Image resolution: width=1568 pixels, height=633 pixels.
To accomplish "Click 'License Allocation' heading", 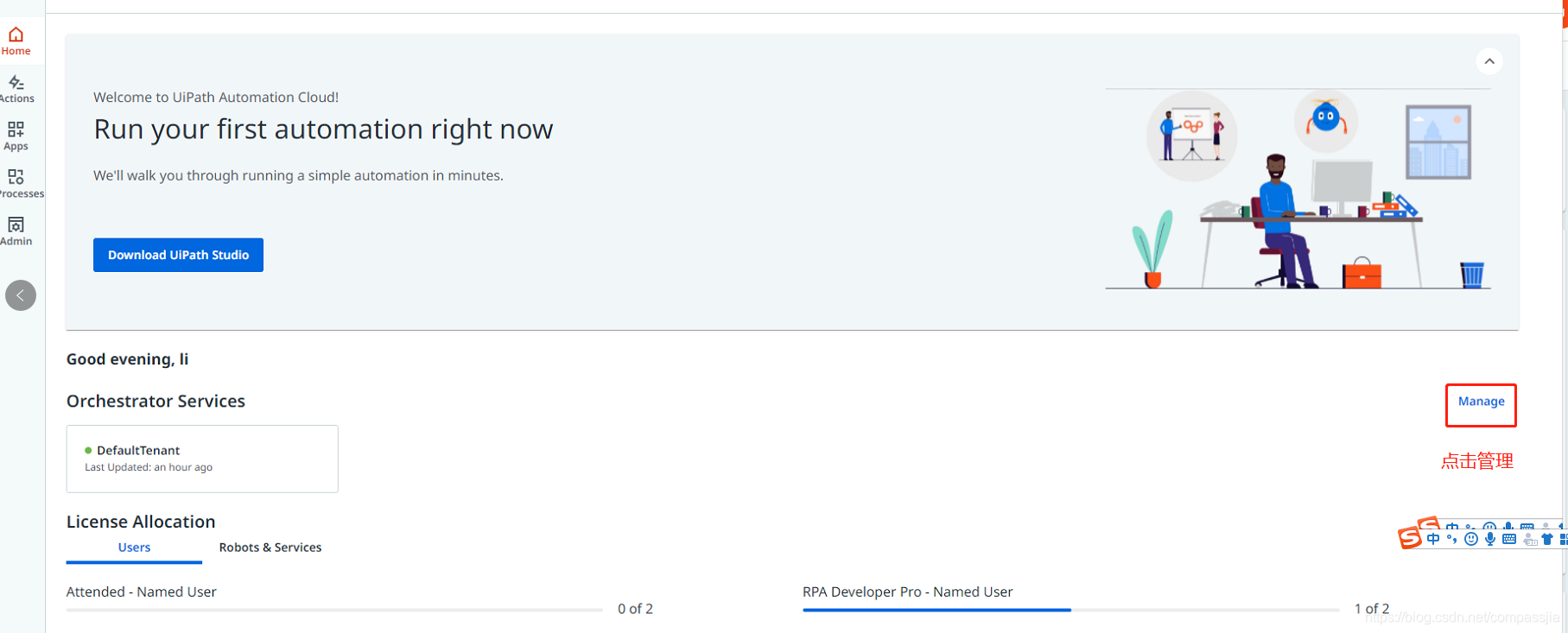I will pyautogui.click(x=141, y=522).
